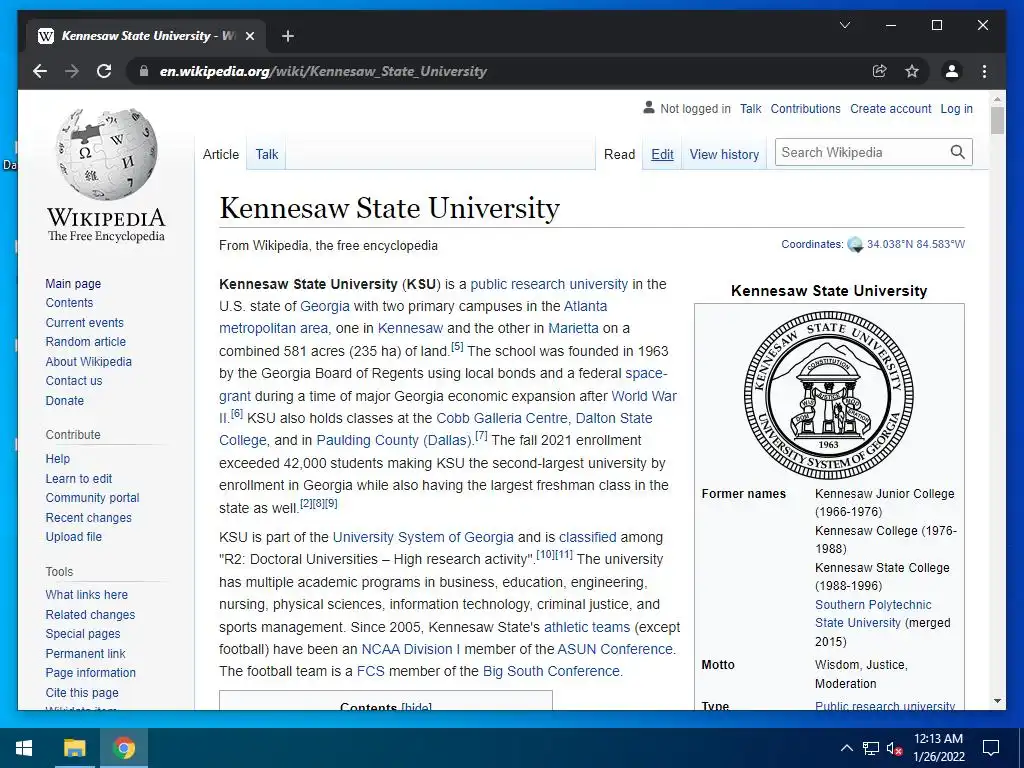Click the scrollbar down arrow
Viewport: 1024px width, 768px height.
click(x=997, y=701)
